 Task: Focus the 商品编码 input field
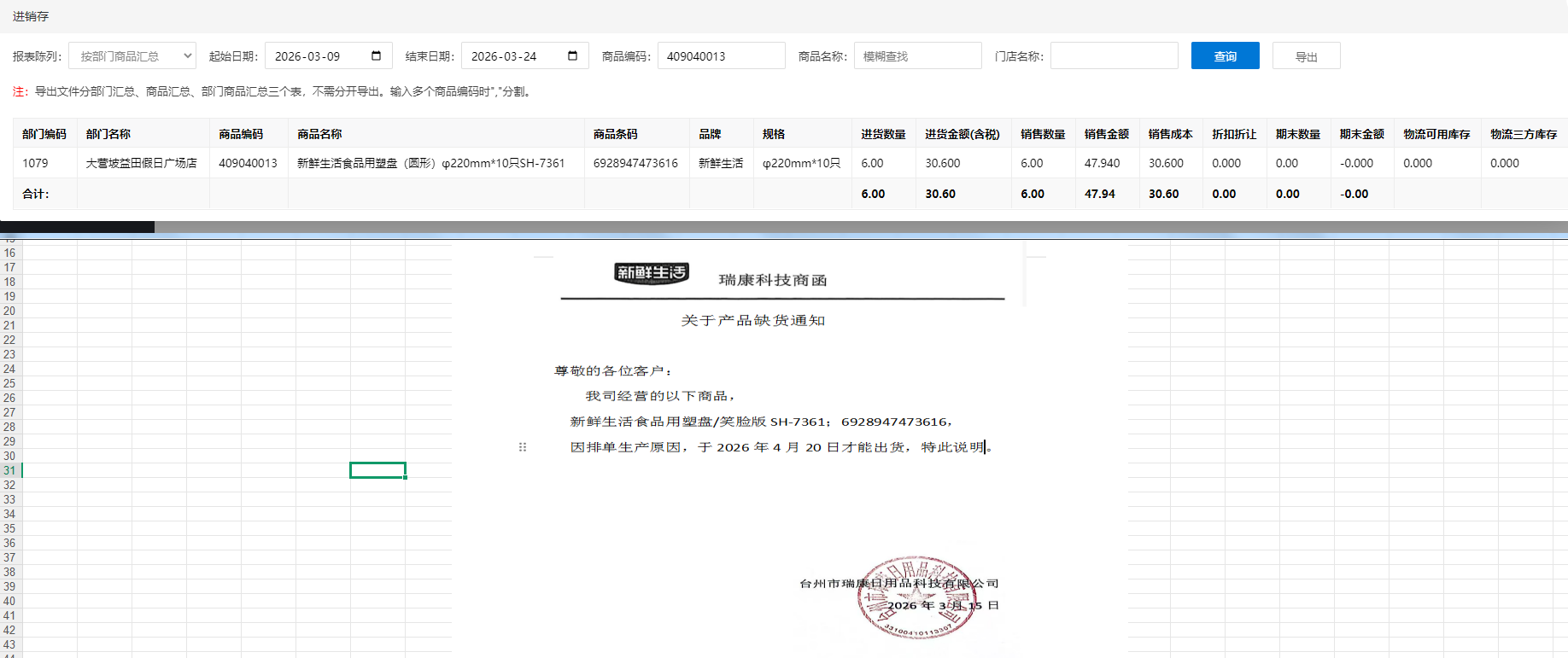(x=721, y=56)
